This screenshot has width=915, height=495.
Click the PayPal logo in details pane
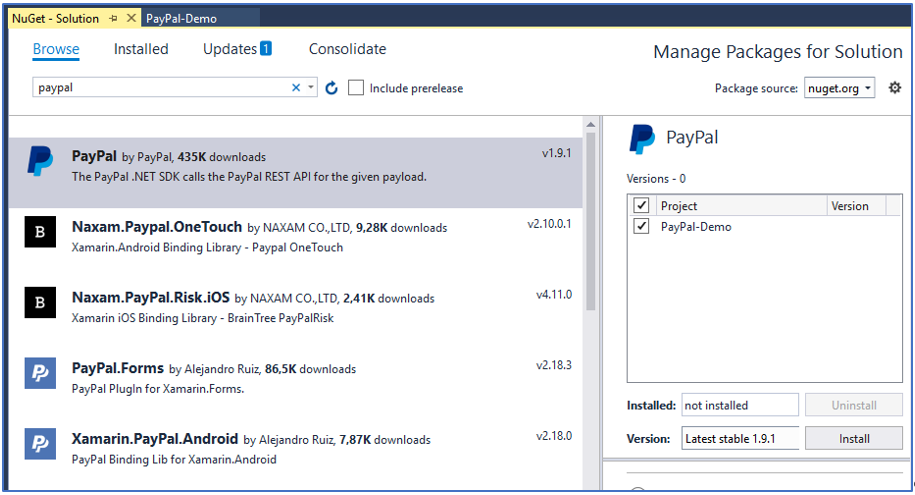pyautogui.click(x=642, y=139)
